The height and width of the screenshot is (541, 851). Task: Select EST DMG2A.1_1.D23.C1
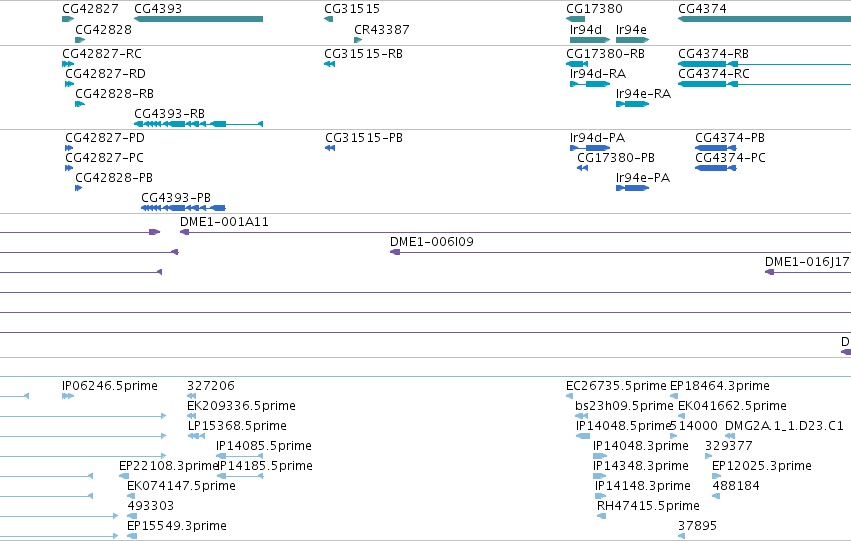click(x=730, y=436)
